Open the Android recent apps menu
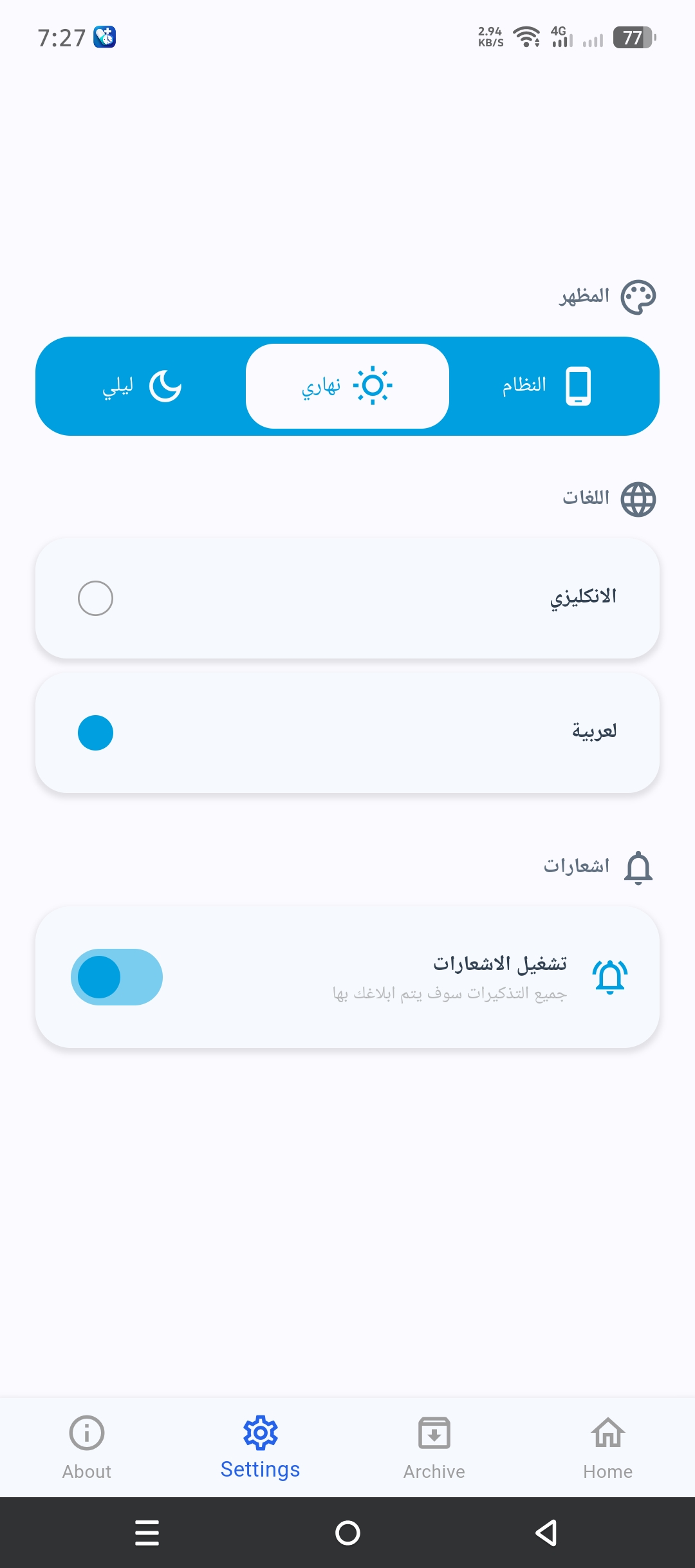 coord(147,1533)
